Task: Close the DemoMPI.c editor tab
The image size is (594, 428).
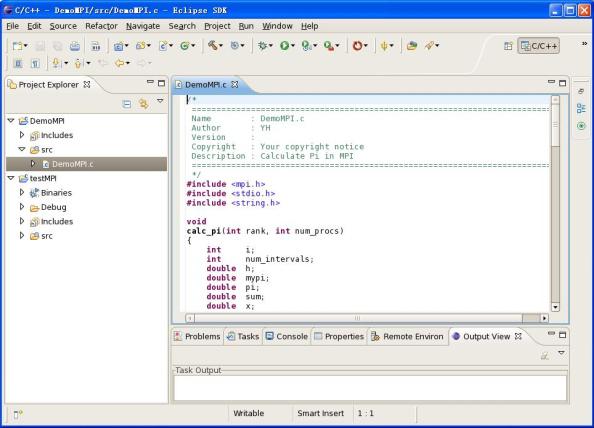Action: 235,84
